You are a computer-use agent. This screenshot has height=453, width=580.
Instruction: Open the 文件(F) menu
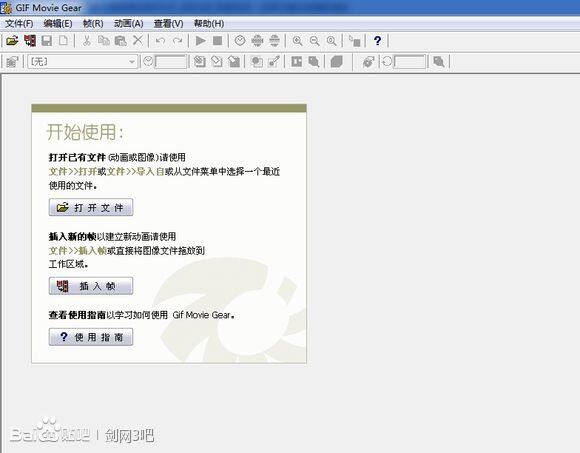click(19, 24)
